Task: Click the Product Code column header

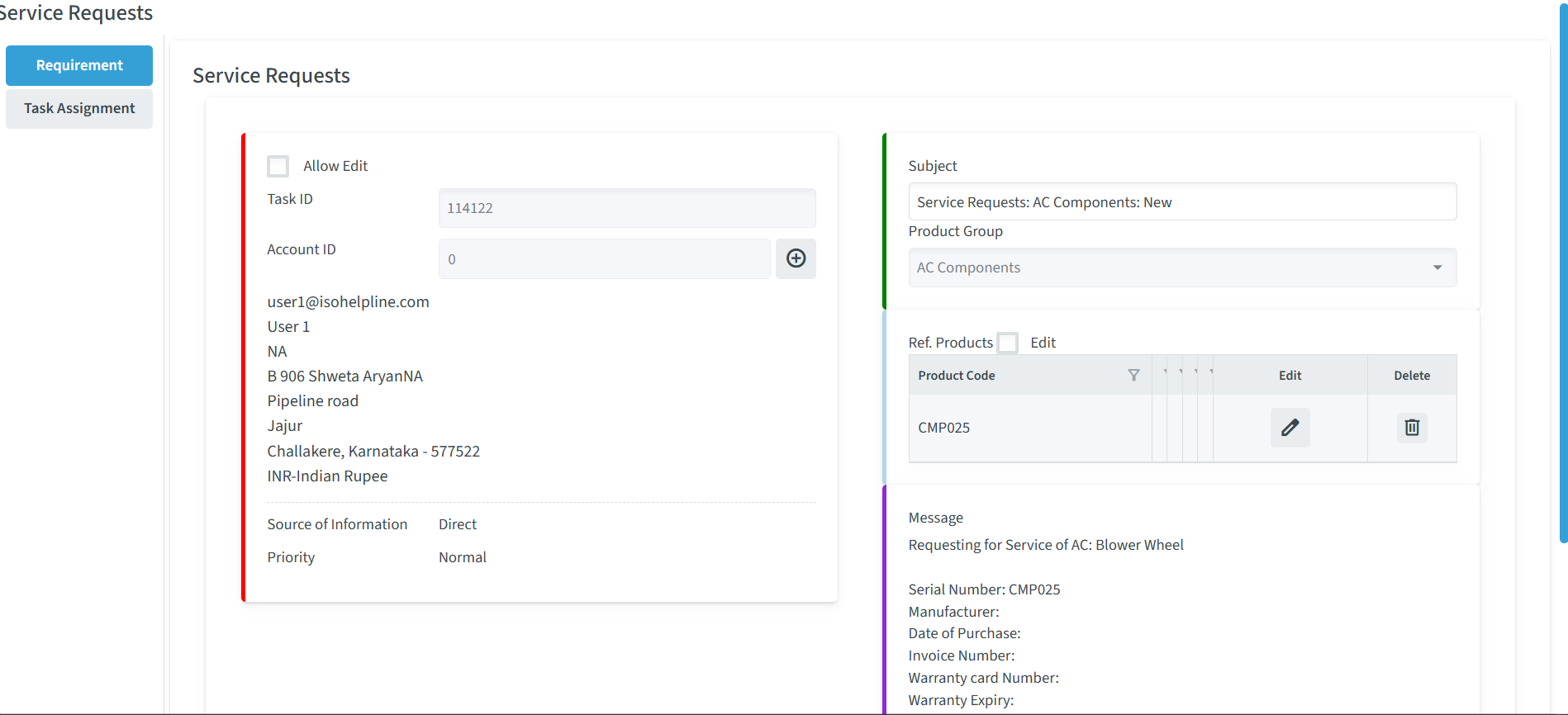Action: 1030,375
